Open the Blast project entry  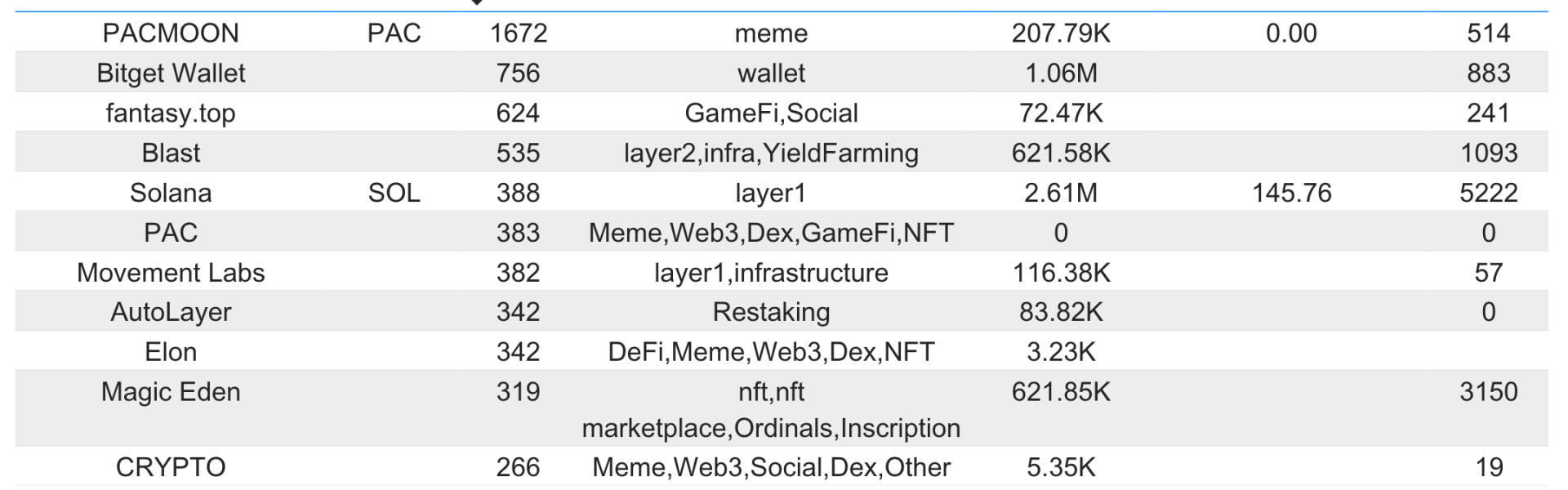pyautogui.click(x=171, y=153)
